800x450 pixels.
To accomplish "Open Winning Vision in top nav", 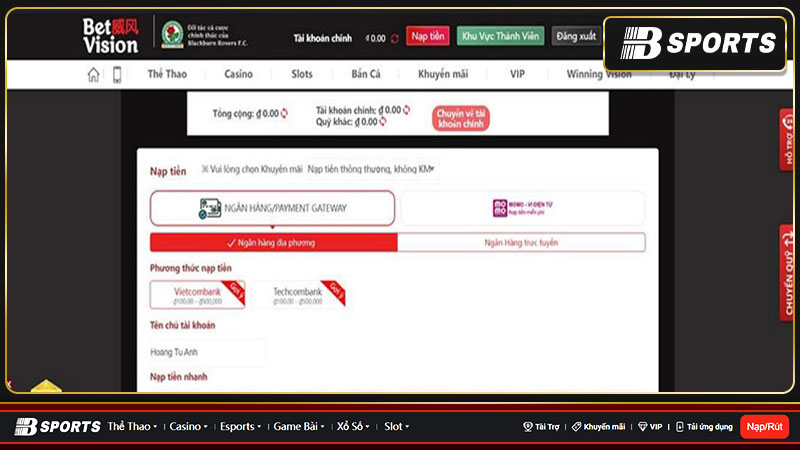I will 599,74.
